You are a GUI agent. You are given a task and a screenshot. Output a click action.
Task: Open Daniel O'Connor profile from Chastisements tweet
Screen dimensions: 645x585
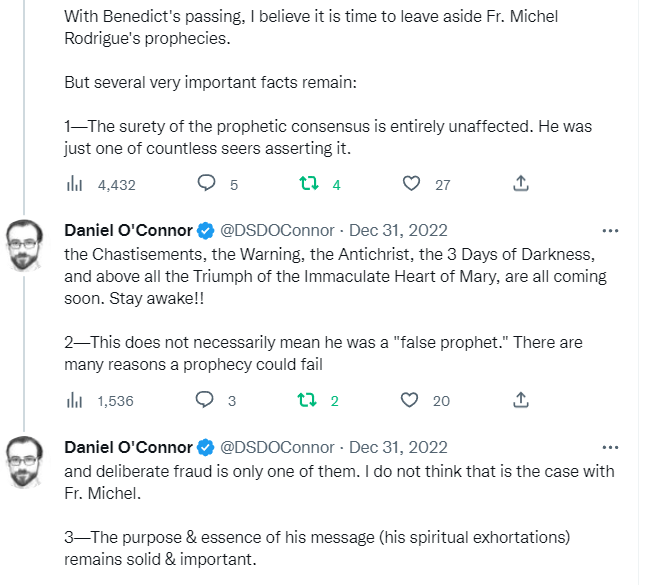pos(127,230)
